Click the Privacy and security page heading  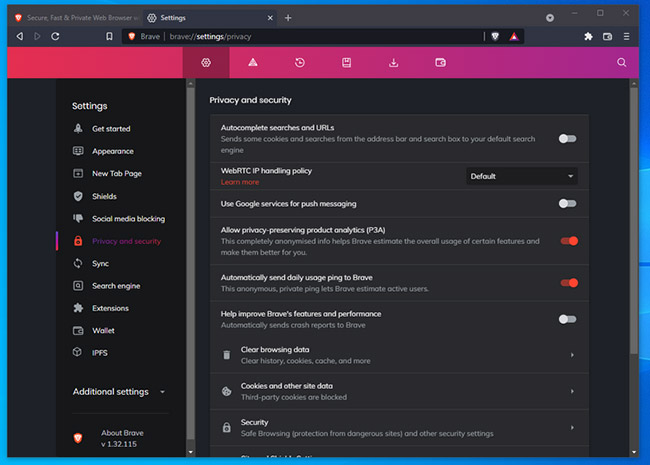pyautogui.click(x=250, y=100)
